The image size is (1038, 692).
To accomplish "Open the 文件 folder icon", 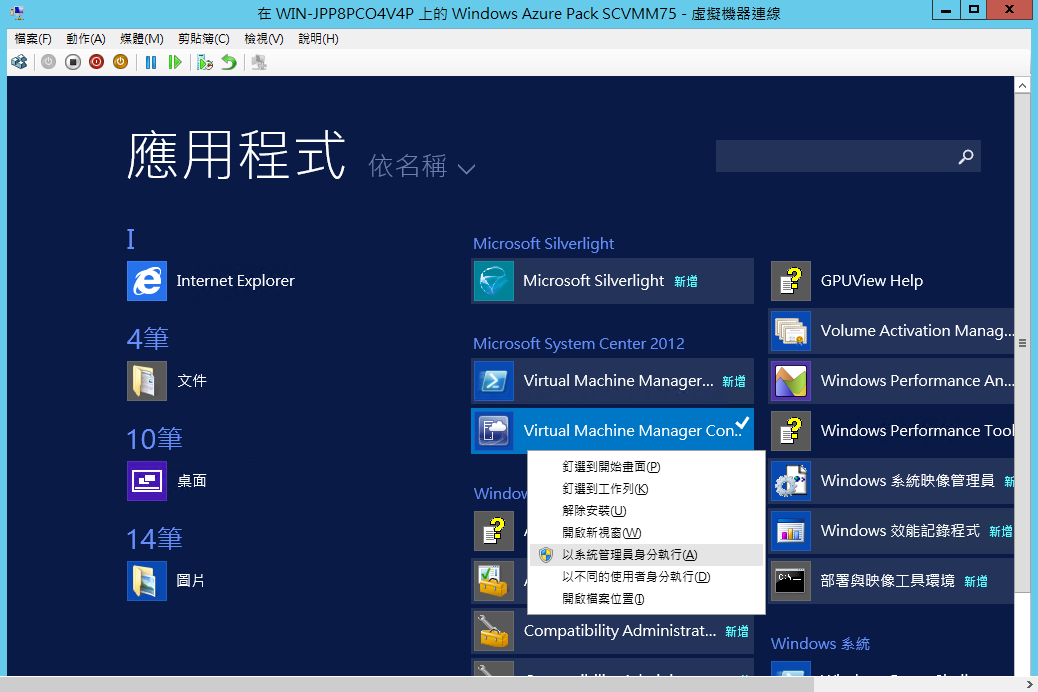I will 147,381.
